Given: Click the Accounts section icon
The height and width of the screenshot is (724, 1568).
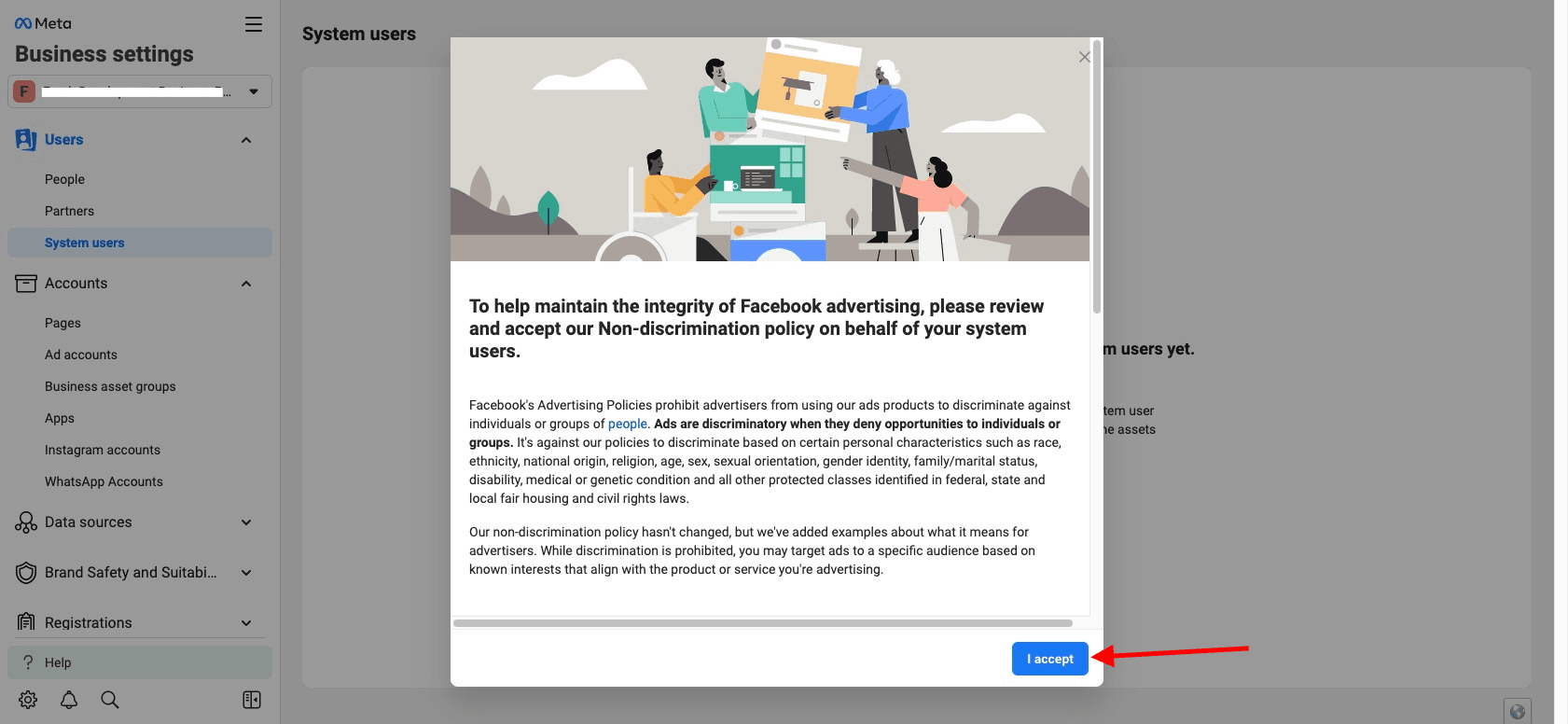Looking at the screenshot, I should 26,284.
